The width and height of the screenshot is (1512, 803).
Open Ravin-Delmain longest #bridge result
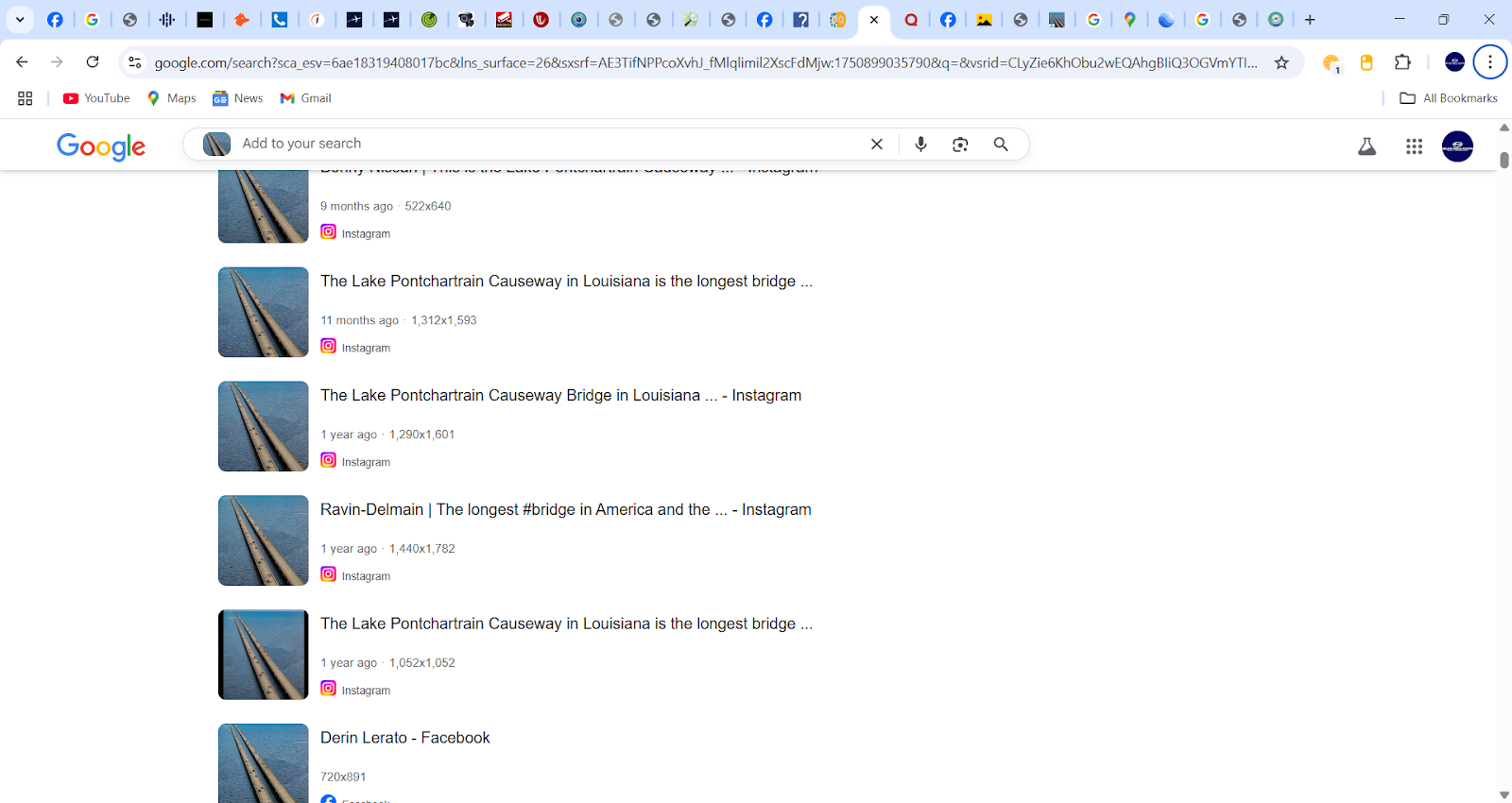tap(565, 510)
